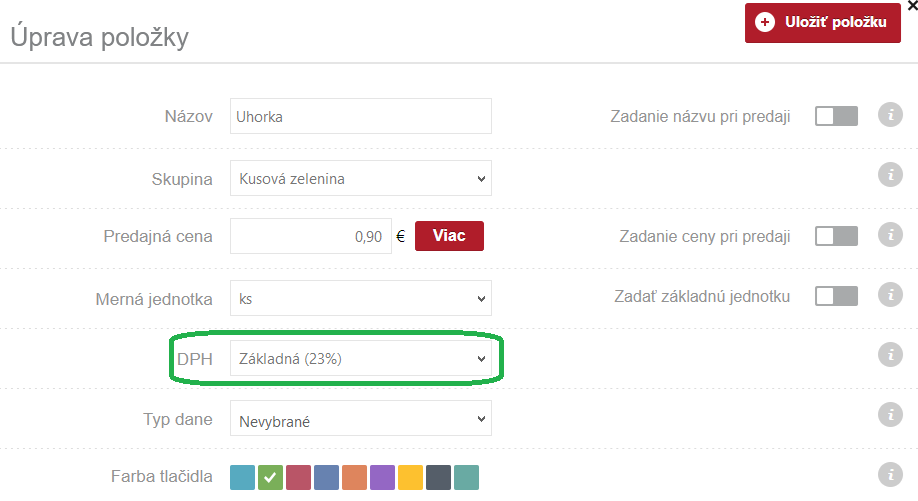
Task: Open the Typ dane dropdown
Action: [361, 421]
